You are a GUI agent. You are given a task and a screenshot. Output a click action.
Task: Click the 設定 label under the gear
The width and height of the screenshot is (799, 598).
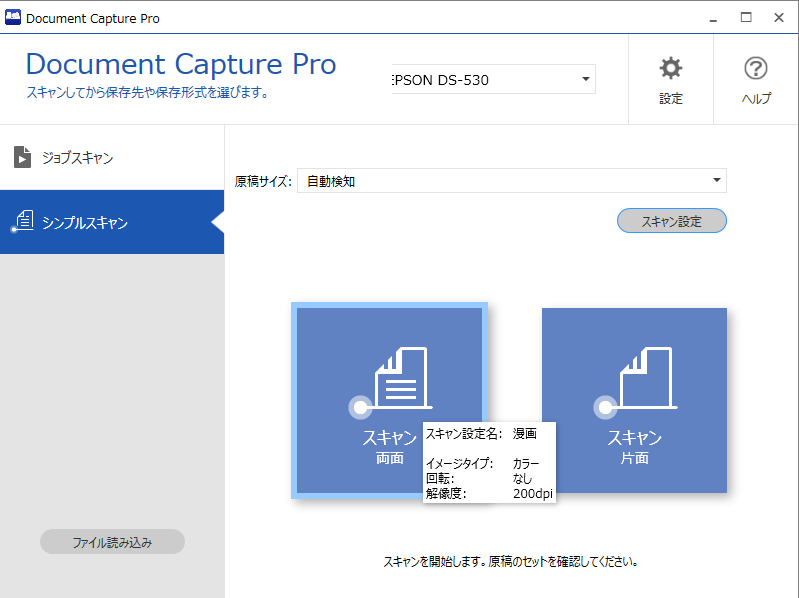point(671,98)
